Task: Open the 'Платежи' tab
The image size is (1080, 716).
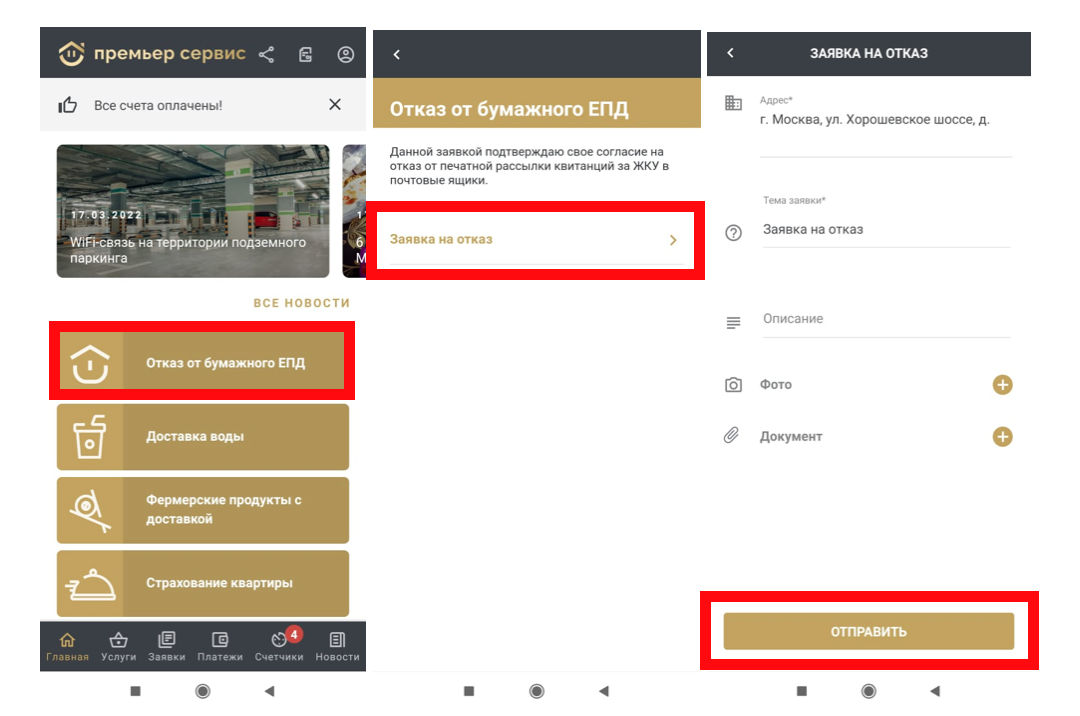Action: [220, 646]
